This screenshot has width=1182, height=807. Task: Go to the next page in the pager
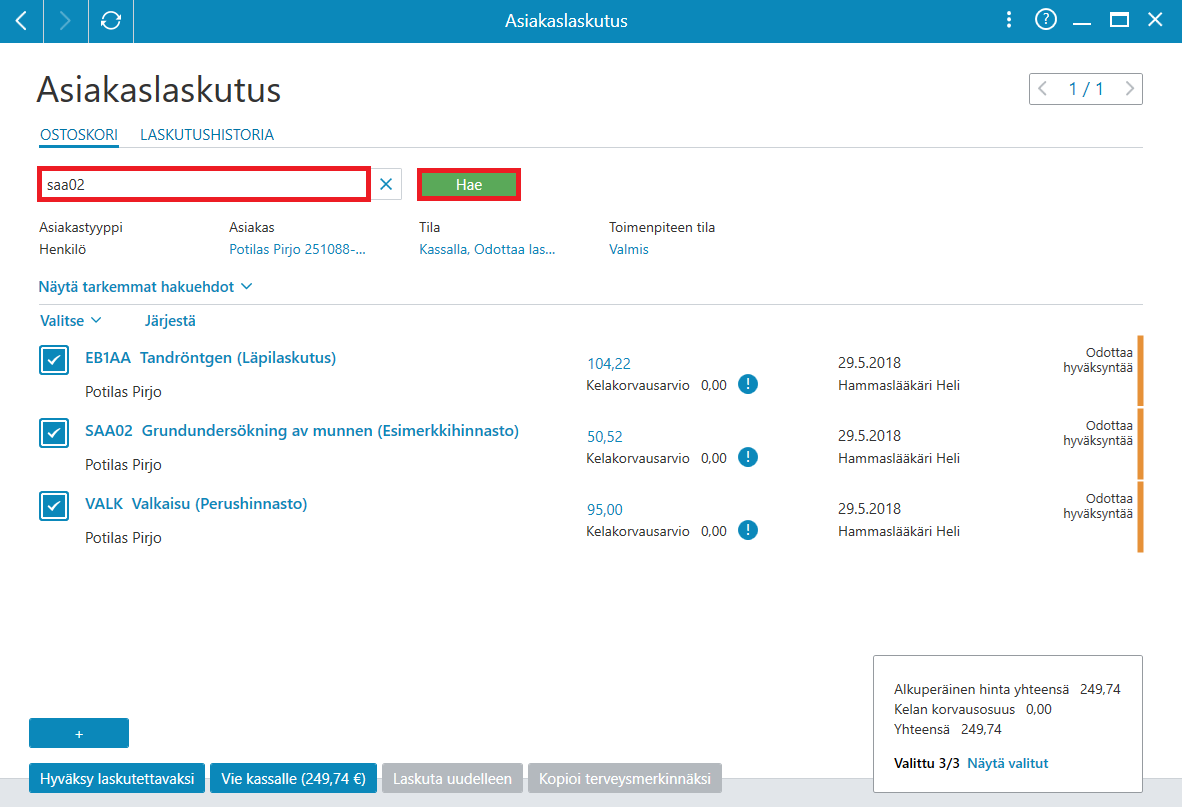tap(1129, 89)
